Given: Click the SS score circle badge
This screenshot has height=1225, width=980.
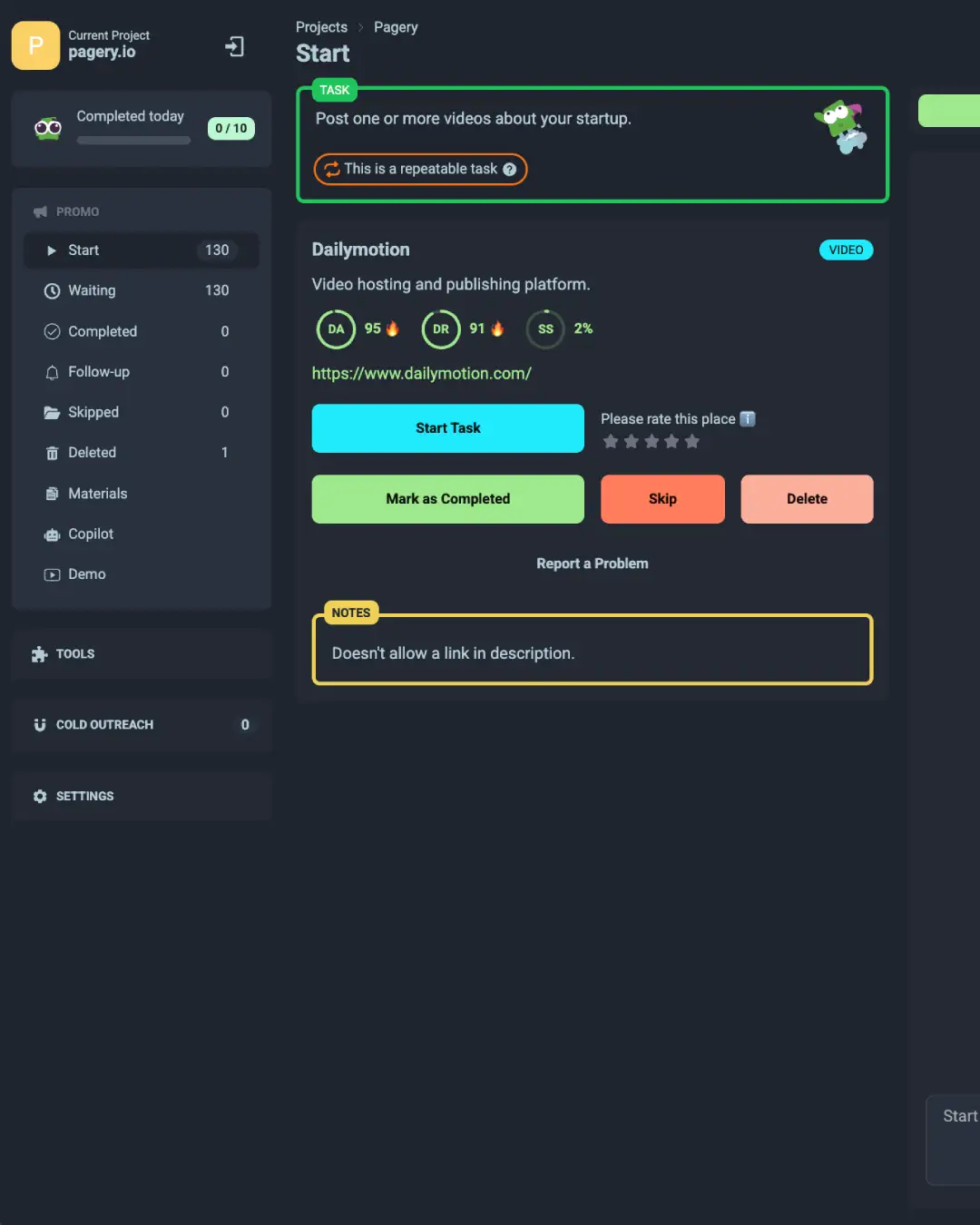Looking at the screenshot, I should pyautogui.click(x=545, y=329).
